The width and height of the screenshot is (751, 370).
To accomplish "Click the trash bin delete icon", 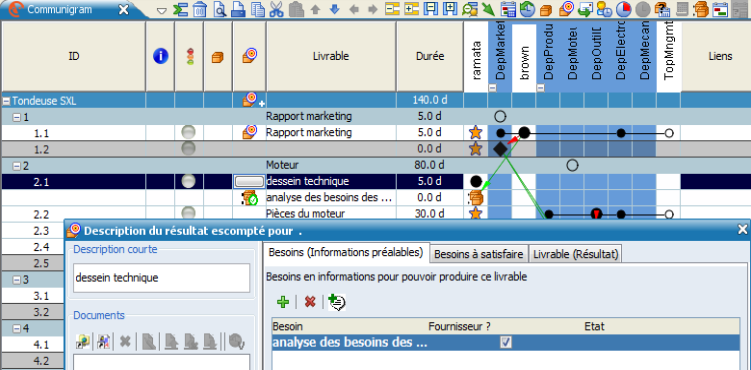I will pos(200,9).
